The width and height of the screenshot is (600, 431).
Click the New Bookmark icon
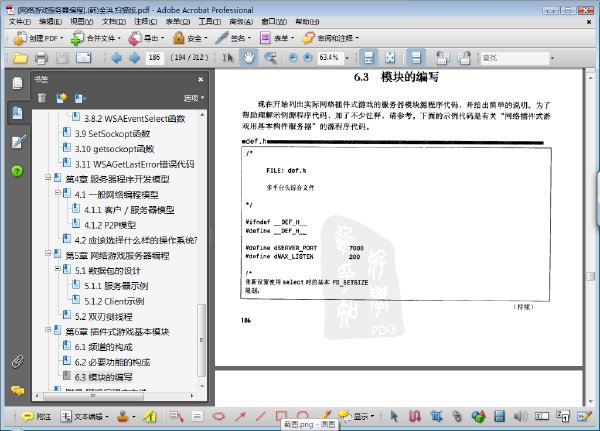pyautogui.click(x=61, y=98)
